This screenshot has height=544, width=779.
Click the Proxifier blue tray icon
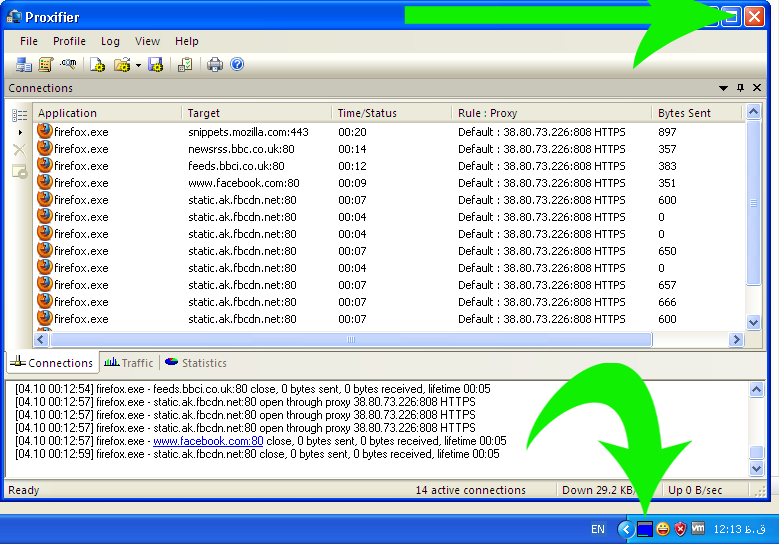pyautogui.click(x=644, y=530)
